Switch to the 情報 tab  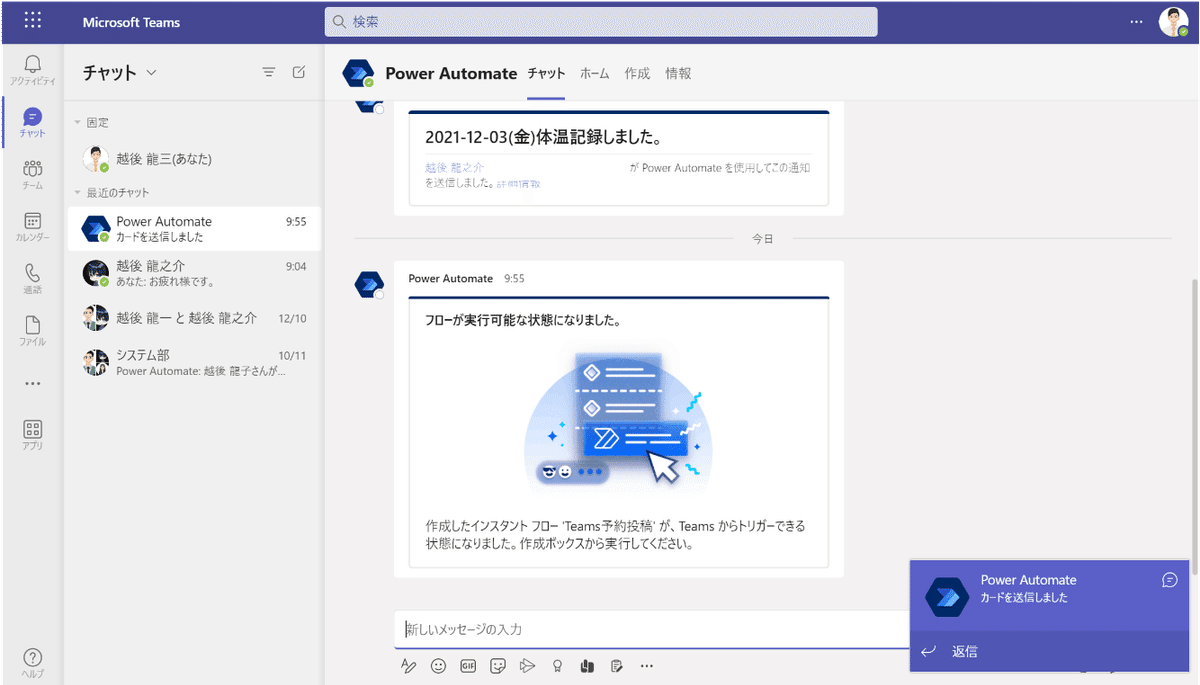point(678,73)
